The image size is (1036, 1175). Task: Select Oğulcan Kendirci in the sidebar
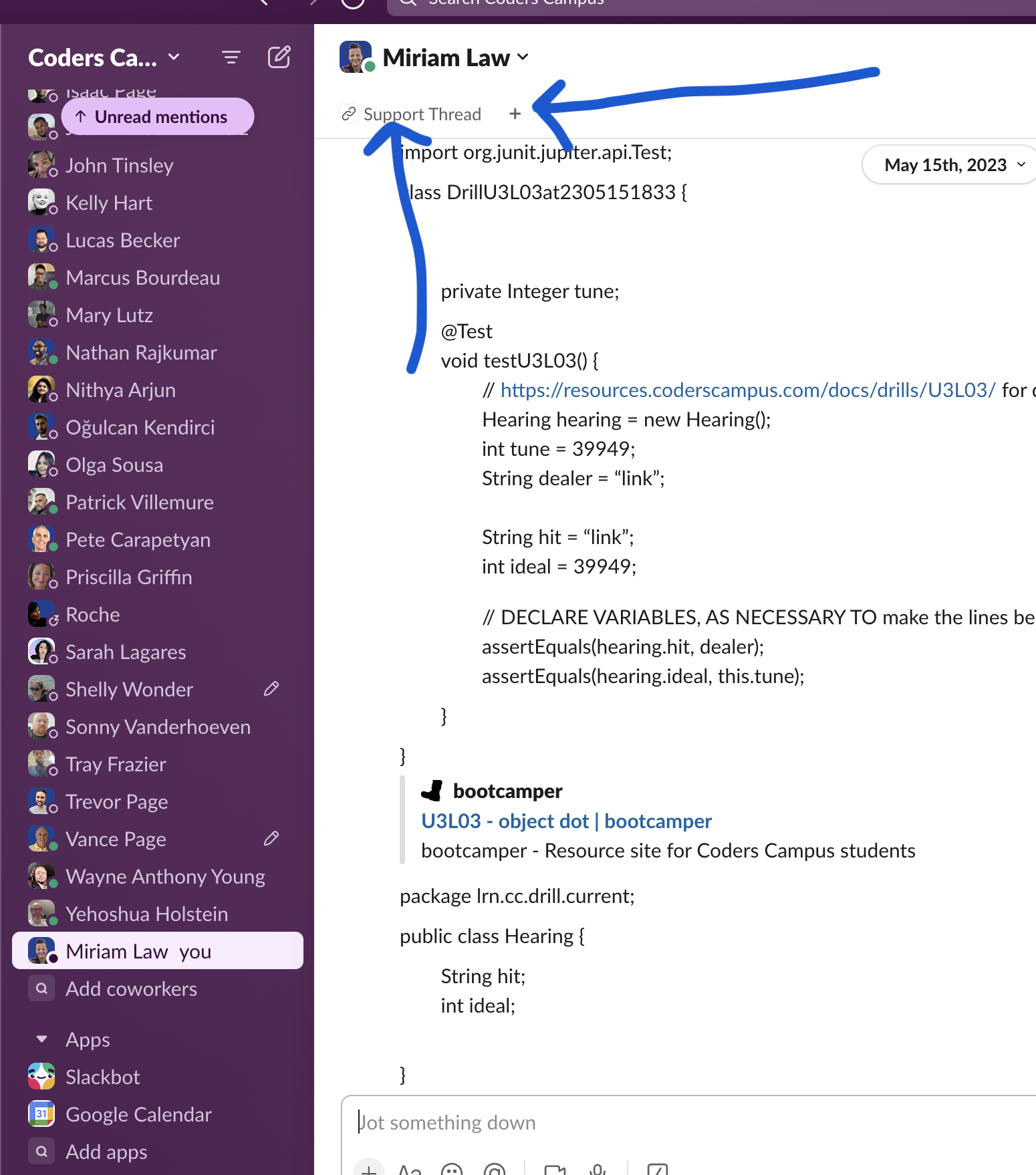tap(158, 427)
